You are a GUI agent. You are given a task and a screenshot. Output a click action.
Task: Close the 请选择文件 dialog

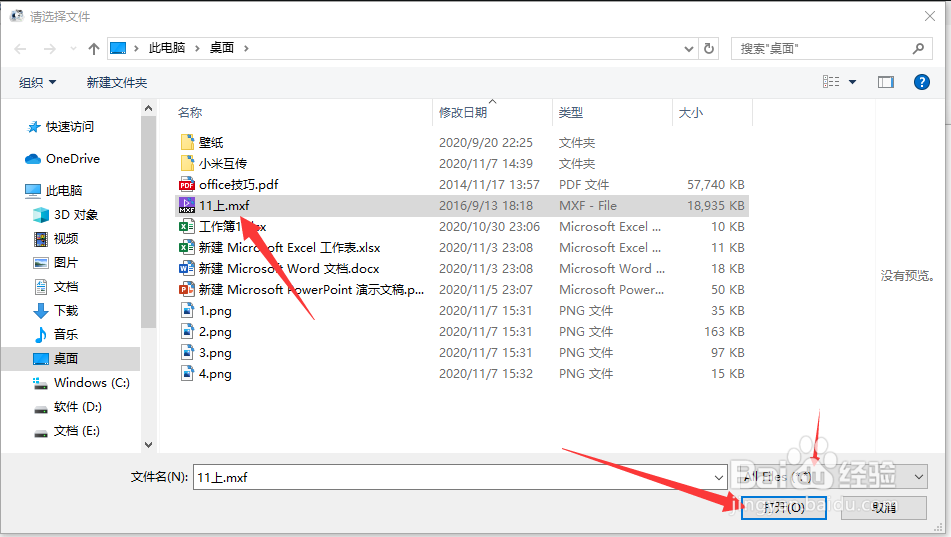coord(930,16)
